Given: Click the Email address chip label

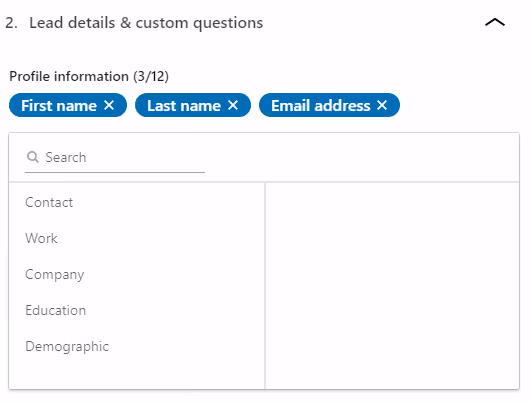Looking at the screenshot, I should 321,106.
